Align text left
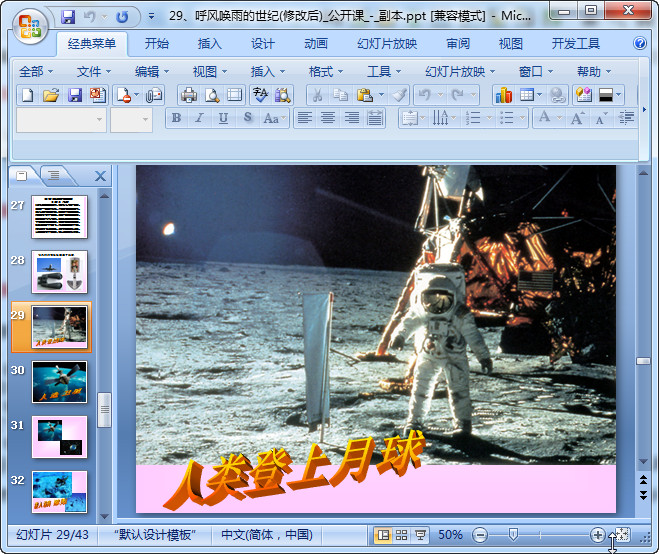The width and height of the screenshot is (659, 554). click(x=305, y=118)
